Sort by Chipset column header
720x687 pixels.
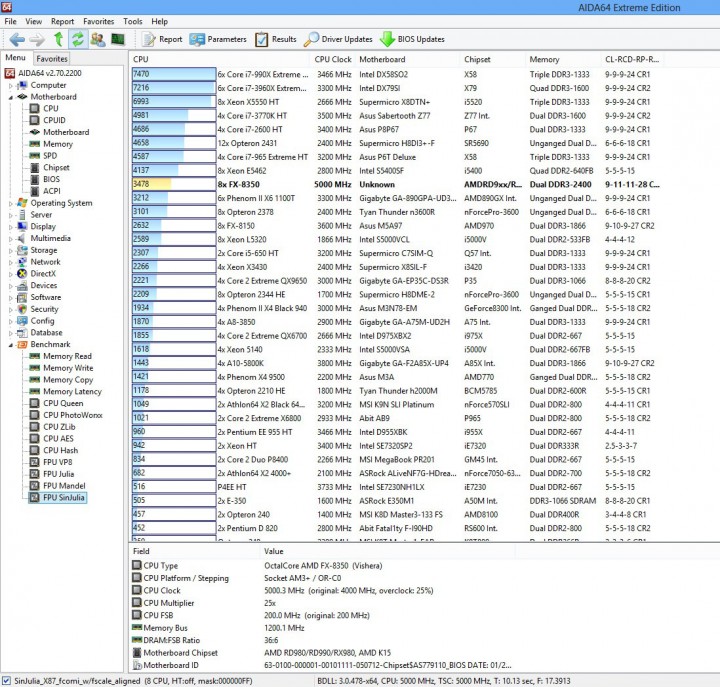[x=493, y=59]
